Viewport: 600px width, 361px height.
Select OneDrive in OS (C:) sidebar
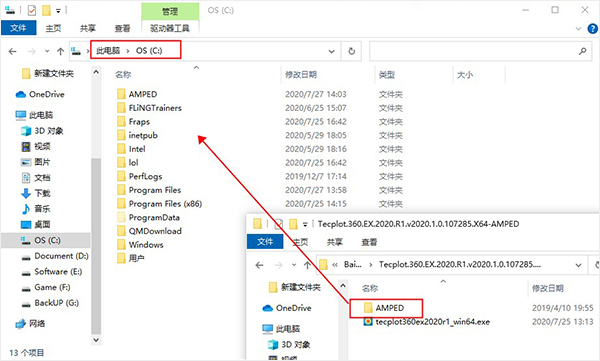tap(40, 94)
